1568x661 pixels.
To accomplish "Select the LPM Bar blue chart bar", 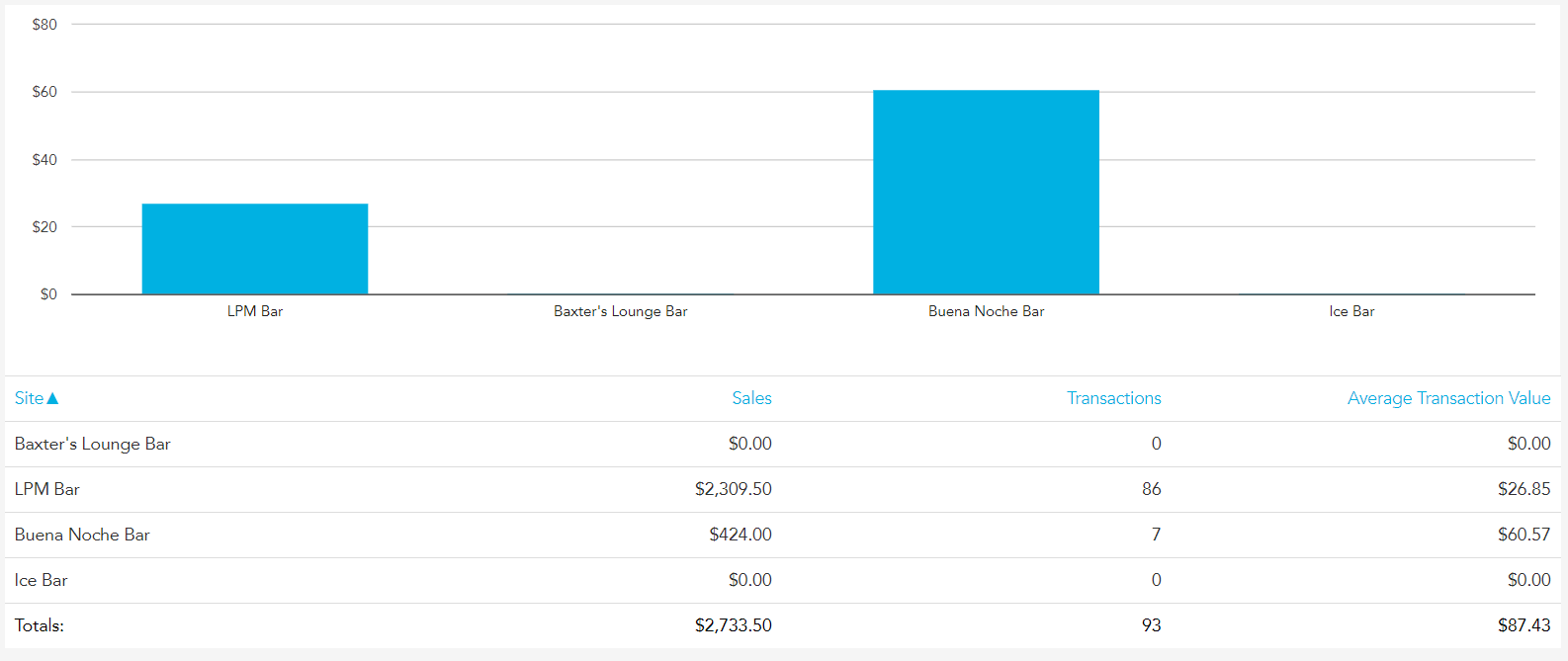I will (x=255, y=249).
